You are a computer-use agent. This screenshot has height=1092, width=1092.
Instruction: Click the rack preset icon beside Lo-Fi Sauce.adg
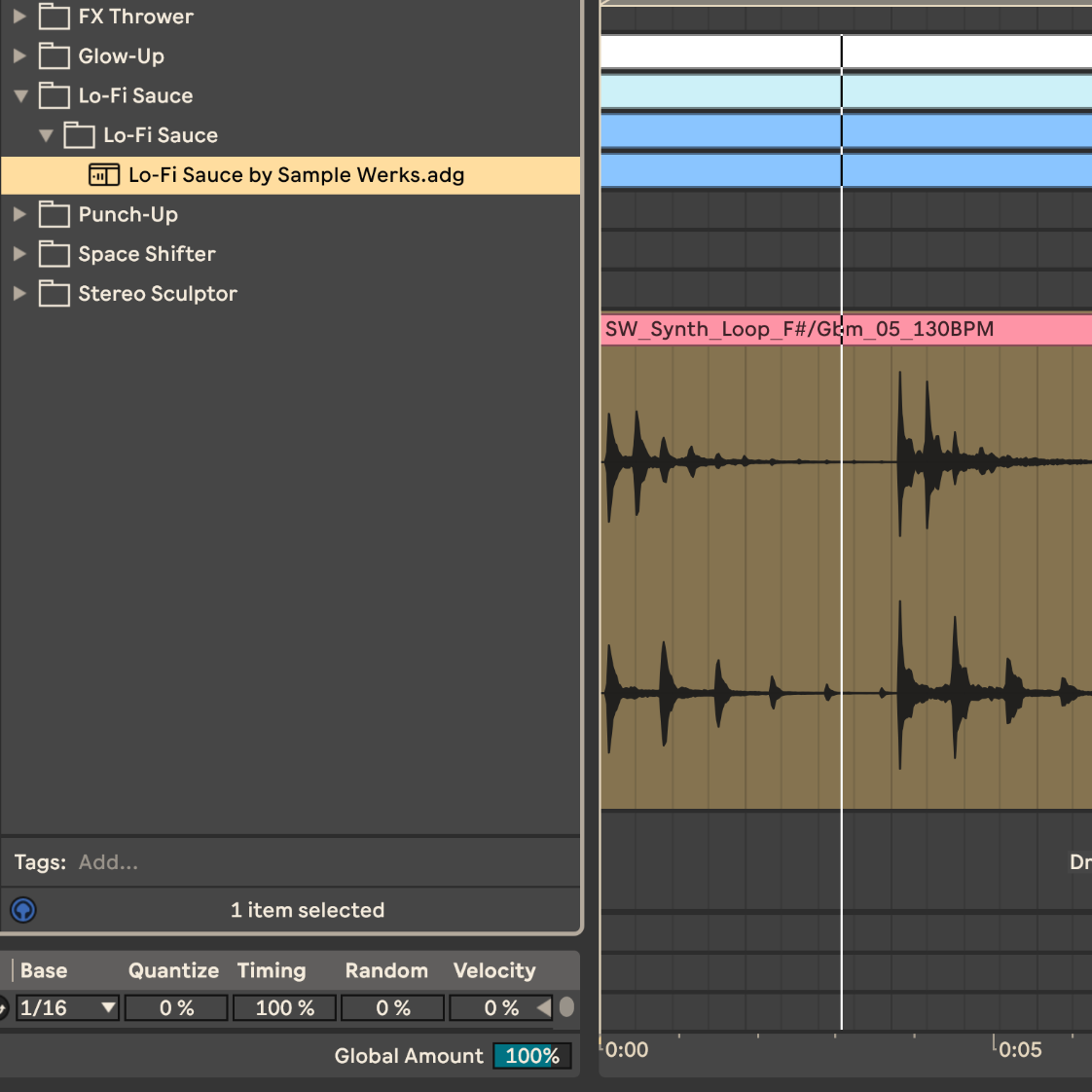click(x=104, y=175)
